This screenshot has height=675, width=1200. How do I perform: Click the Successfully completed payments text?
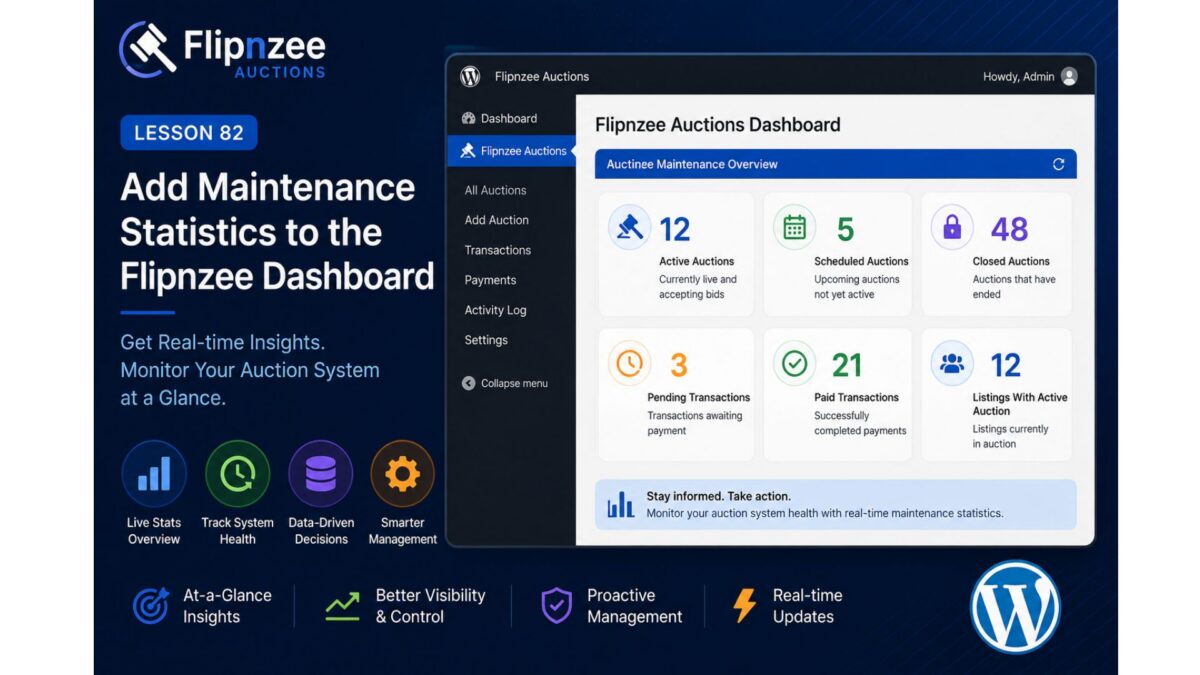pyautogui.click(x=860, y=423)
